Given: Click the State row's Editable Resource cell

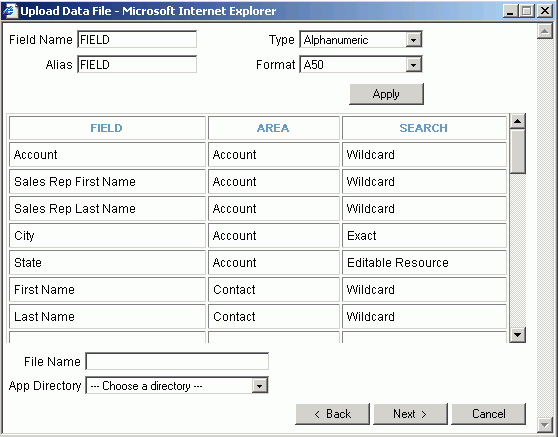Looking at the screenshot, I should 424,263.
